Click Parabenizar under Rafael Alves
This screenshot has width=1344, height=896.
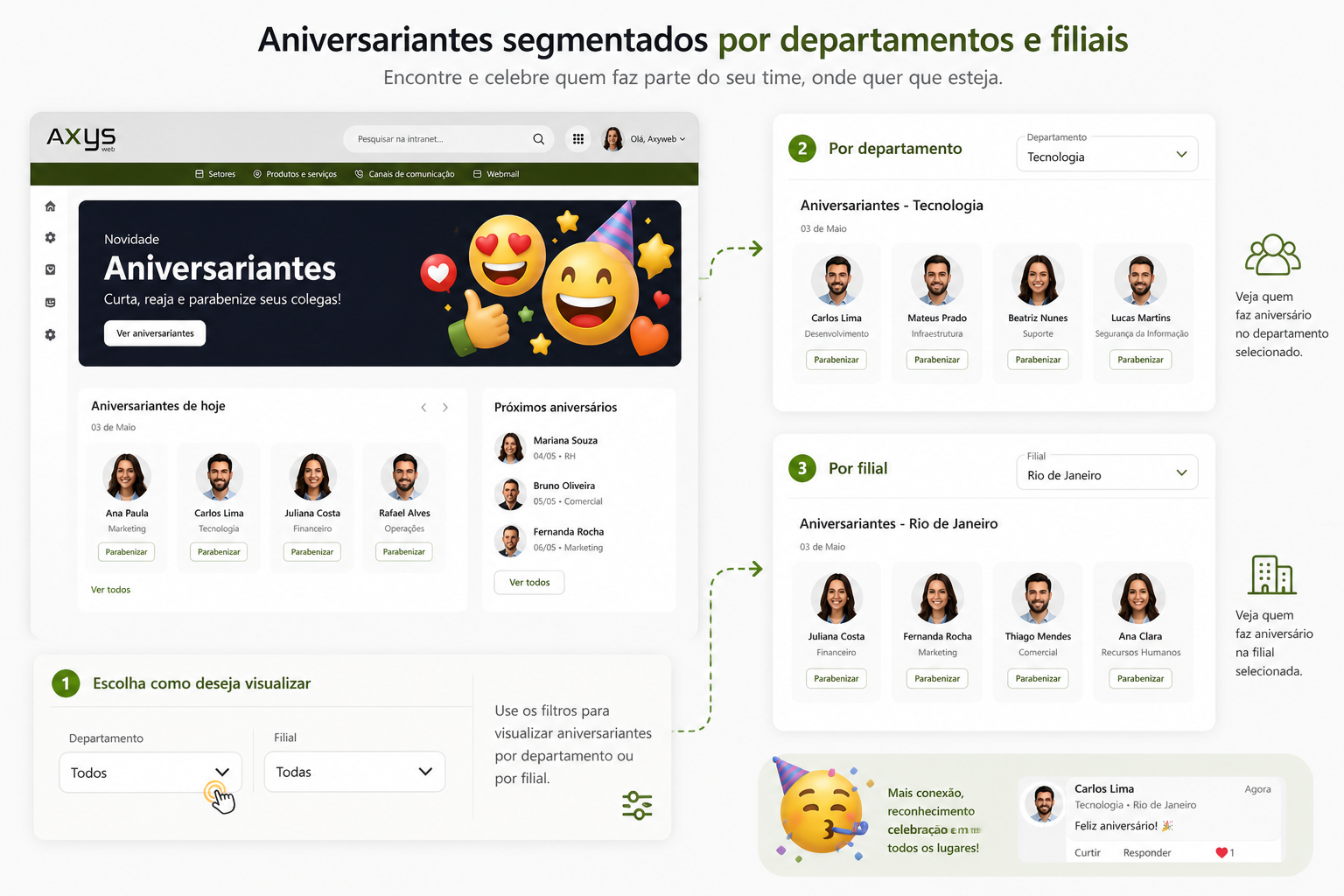(404, 552)
